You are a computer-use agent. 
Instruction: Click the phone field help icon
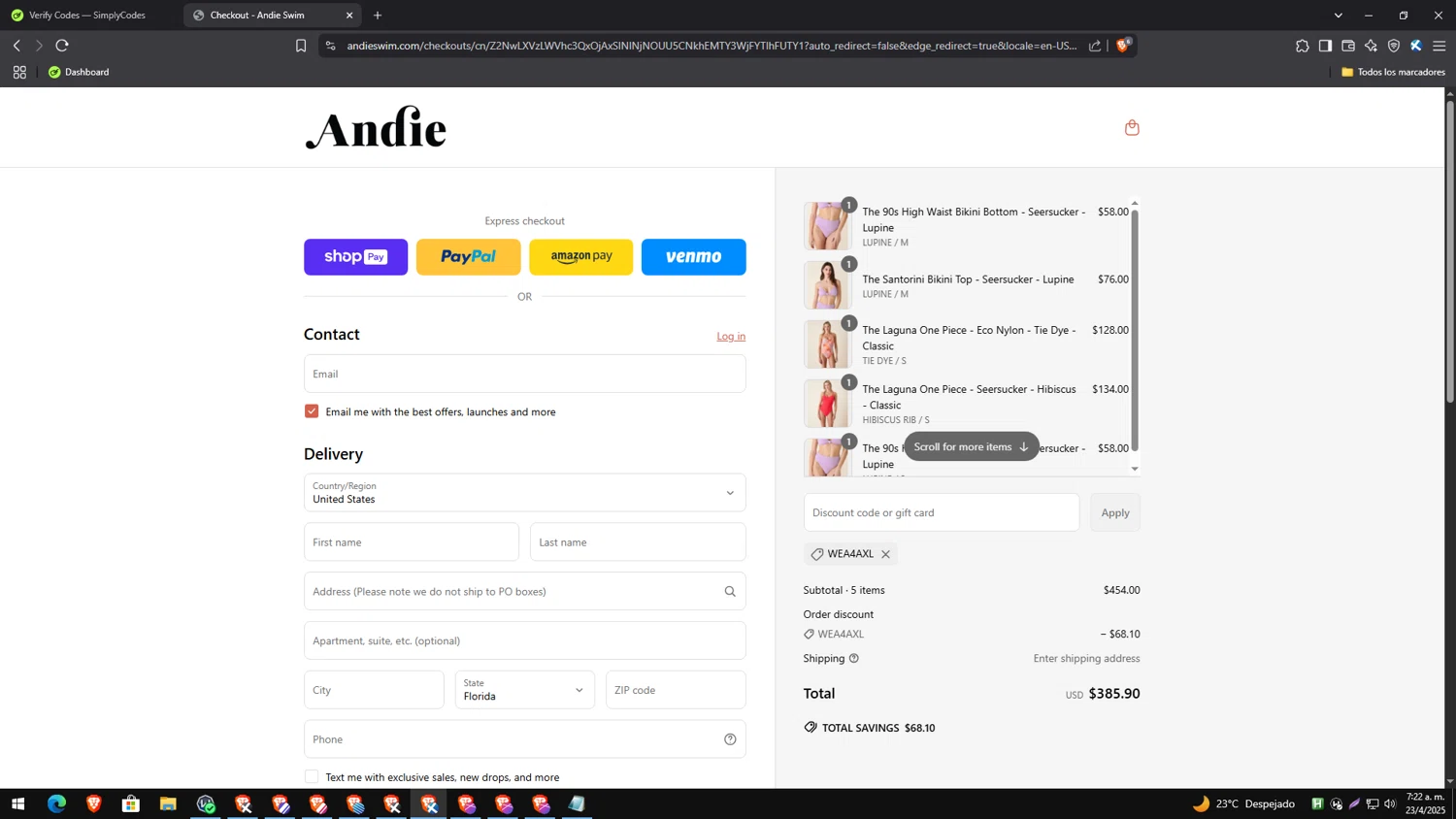[730, 739]
